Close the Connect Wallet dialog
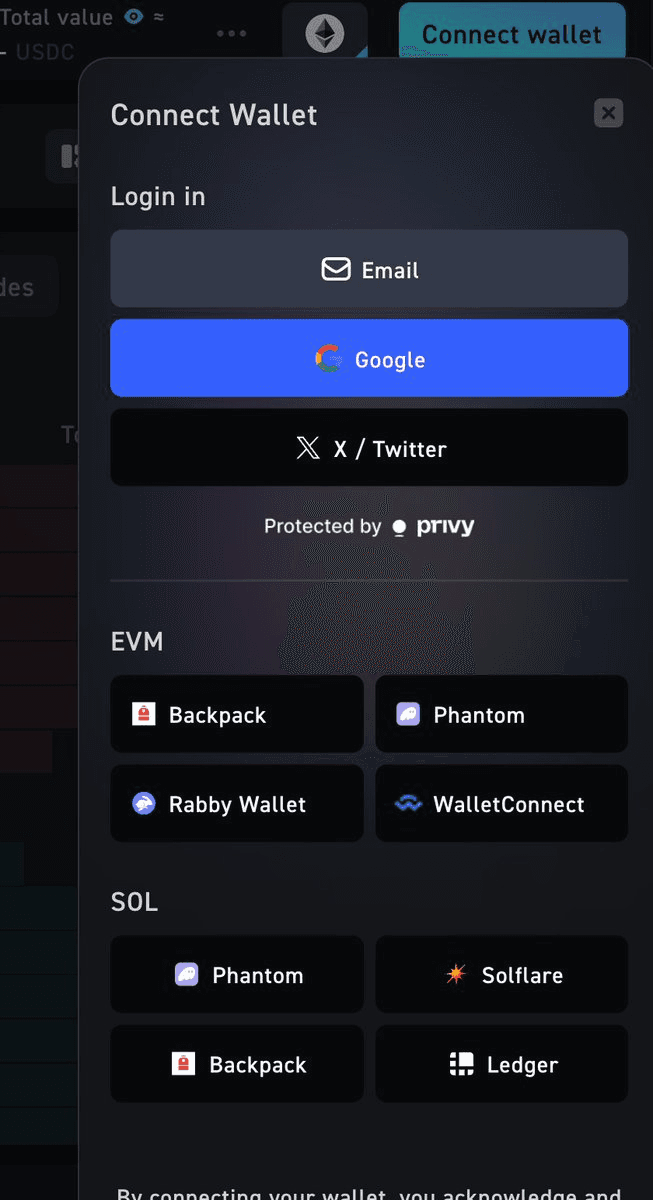This screenshot has width=653, height=1200. pos(608,113)
